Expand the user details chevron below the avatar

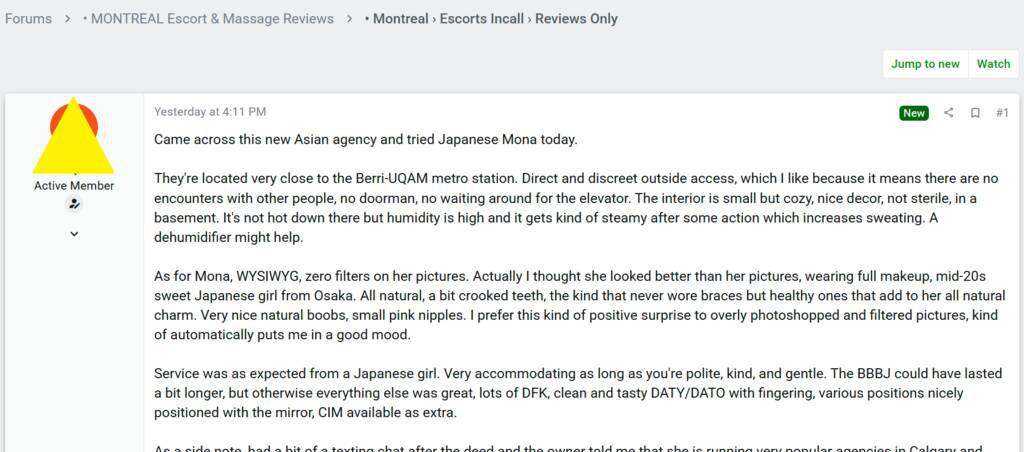[74, 234]
